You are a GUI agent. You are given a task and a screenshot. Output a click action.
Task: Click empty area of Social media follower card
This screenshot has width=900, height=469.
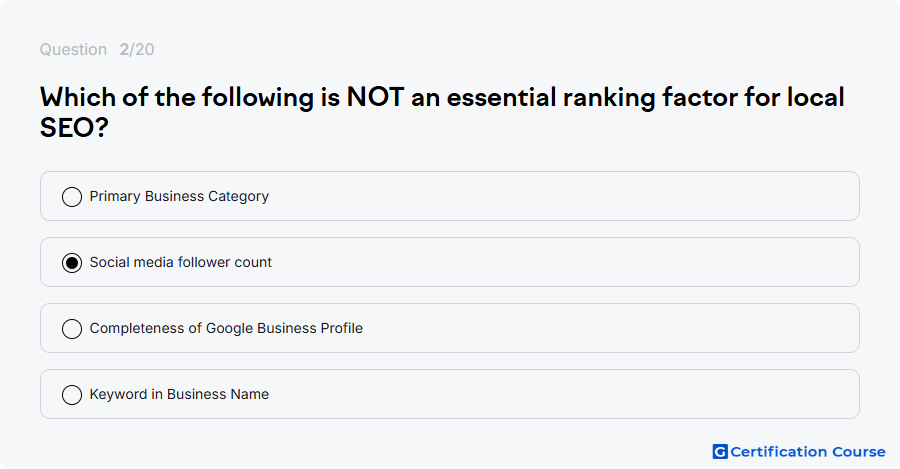click(x=562, y=262)
